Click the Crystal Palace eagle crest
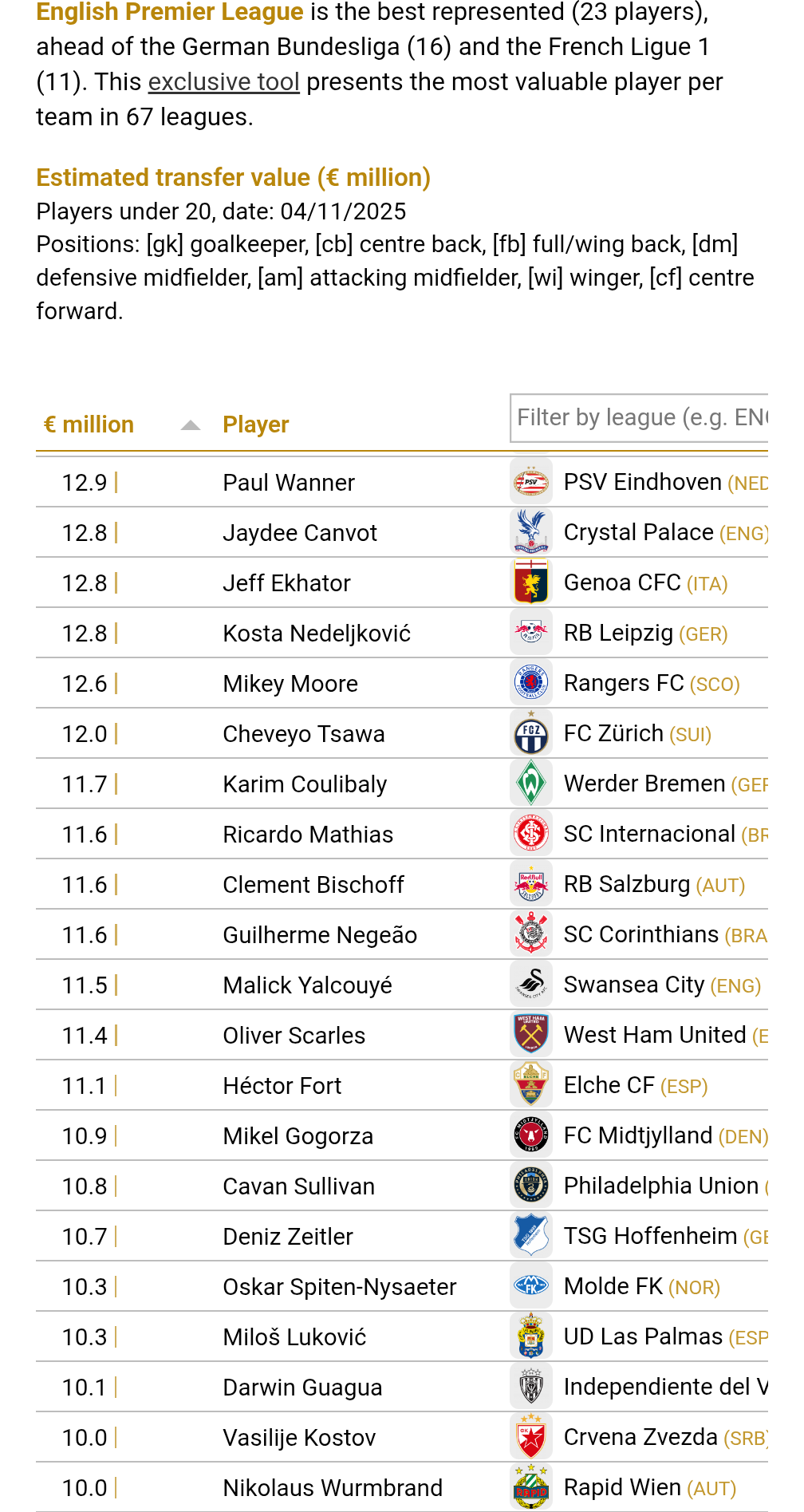This screenshot has height=1512, width=804. point(531,532)
